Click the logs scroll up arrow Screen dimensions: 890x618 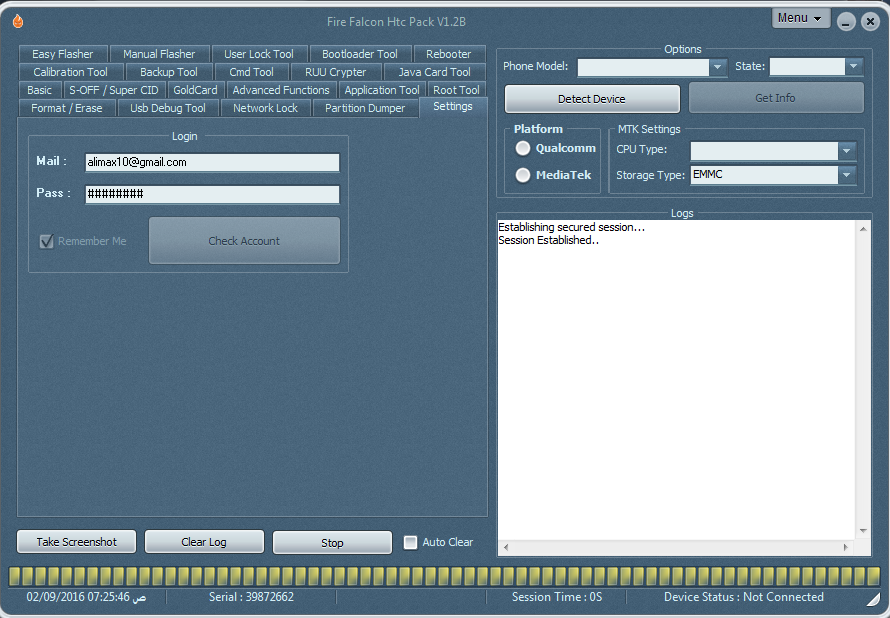(x=863, y=229)
